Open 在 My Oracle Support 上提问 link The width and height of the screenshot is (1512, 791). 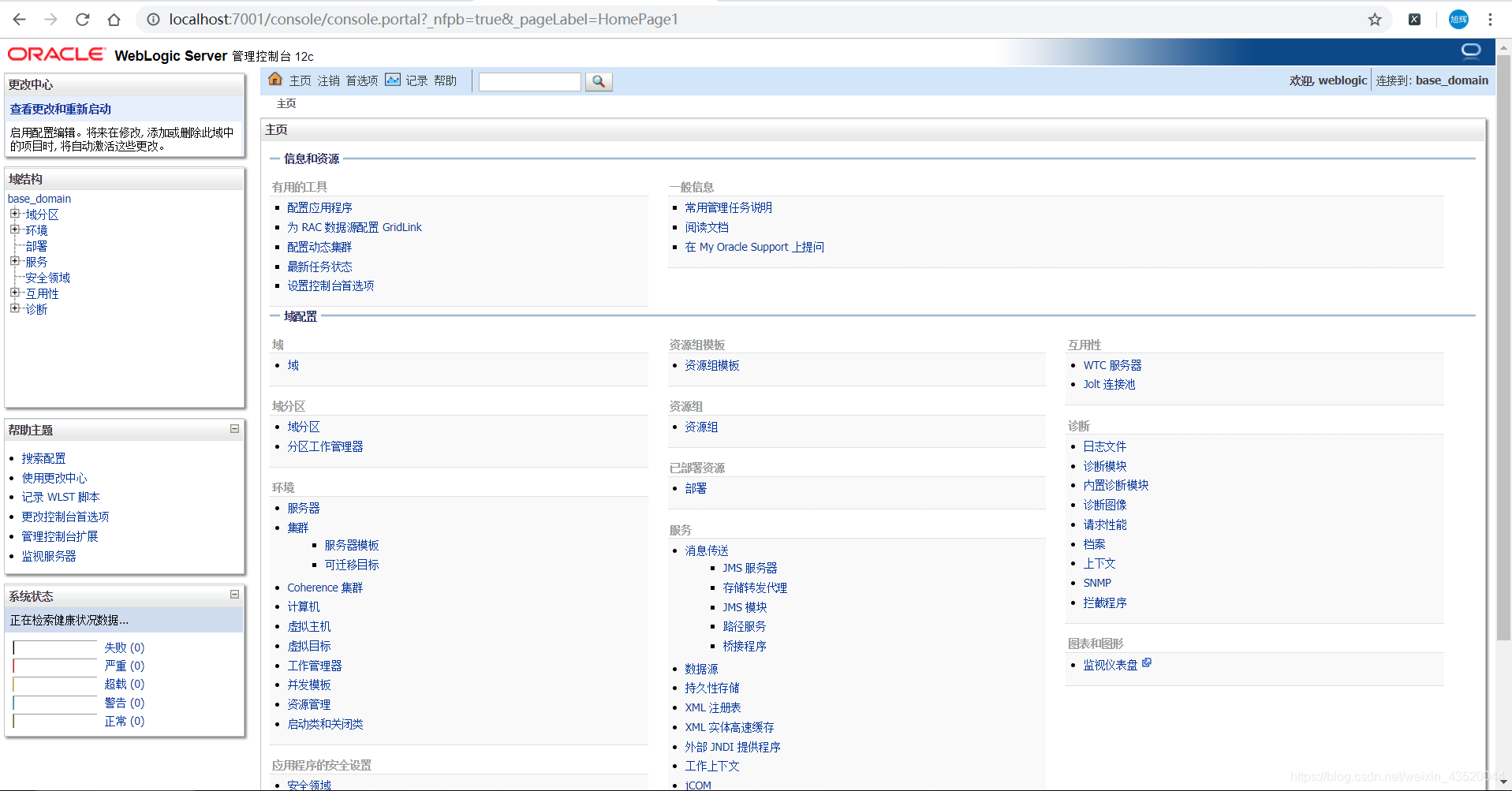[754, 247]
